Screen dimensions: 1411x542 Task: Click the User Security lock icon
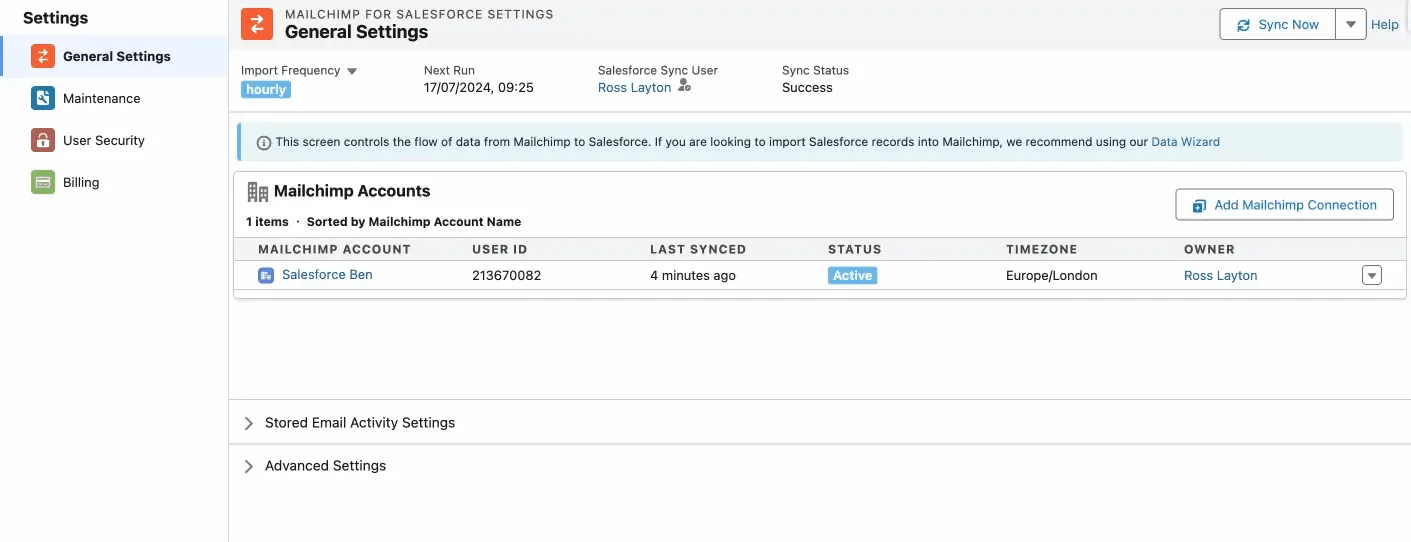click(x=42, y=140)
